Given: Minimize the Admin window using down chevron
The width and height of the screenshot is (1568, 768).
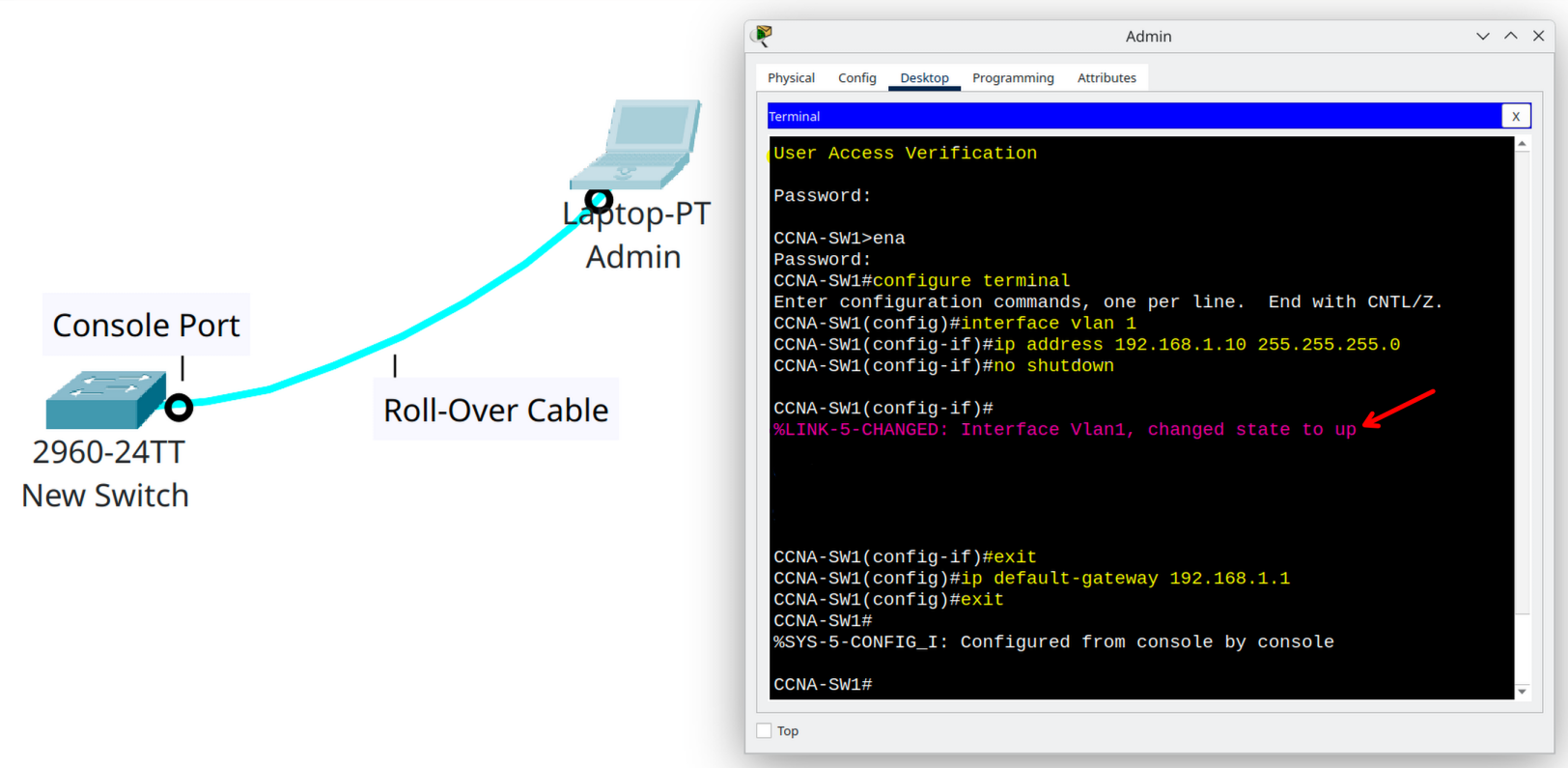Looking at the screenshot, I should pos(1482,36).
